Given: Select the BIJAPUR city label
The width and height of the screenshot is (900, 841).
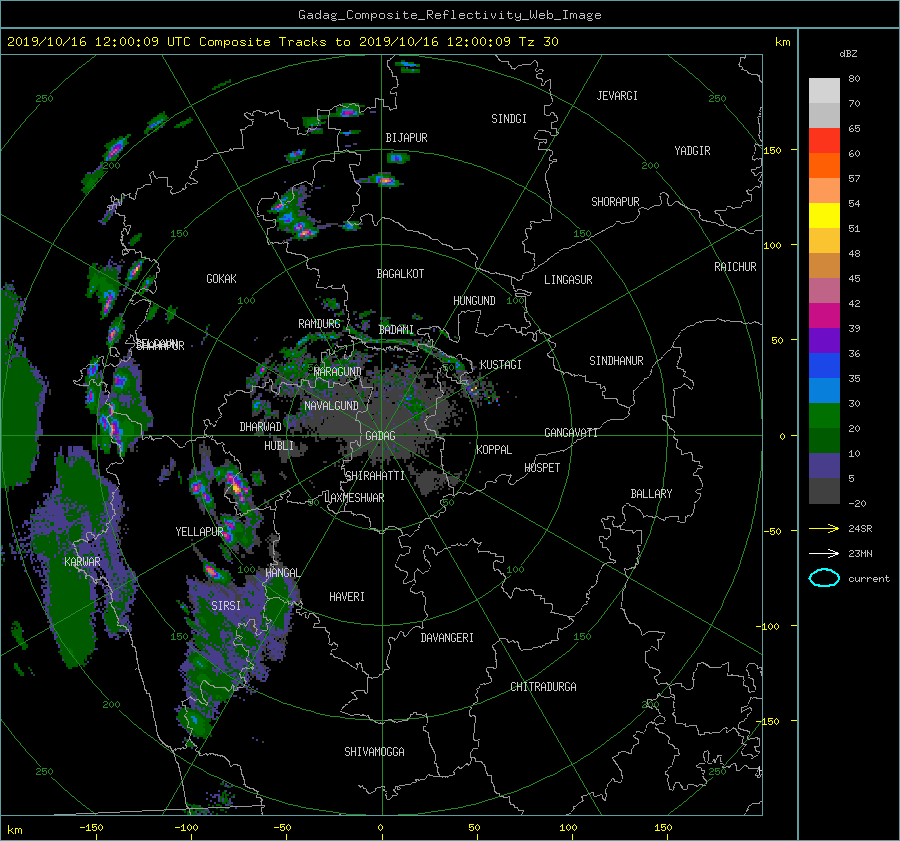Looking at the screenshot, I should 406,138.
